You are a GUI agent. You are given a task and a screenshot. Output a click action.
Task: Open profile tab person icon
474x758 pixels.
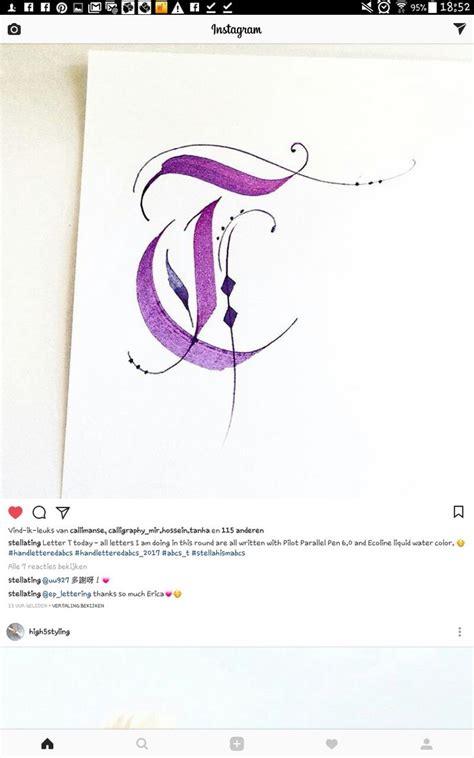tap(426, 743)
